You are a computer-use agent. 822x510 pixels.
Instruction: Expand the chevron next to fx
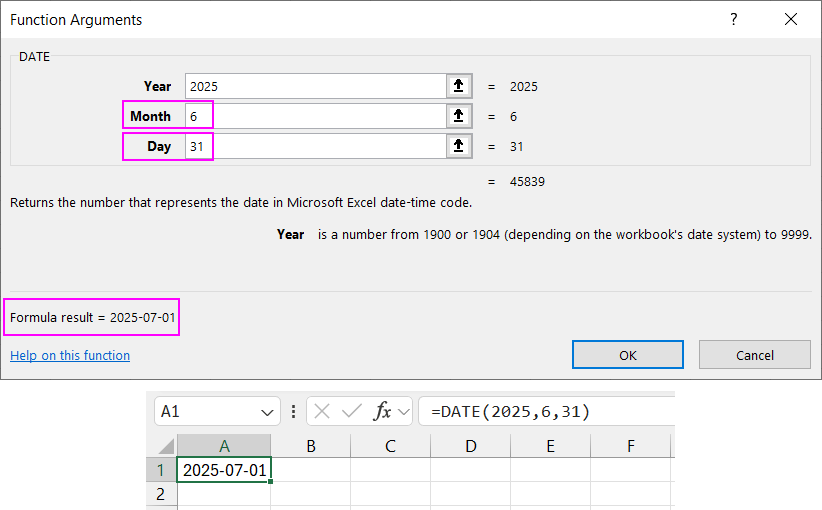click(403, 411)
